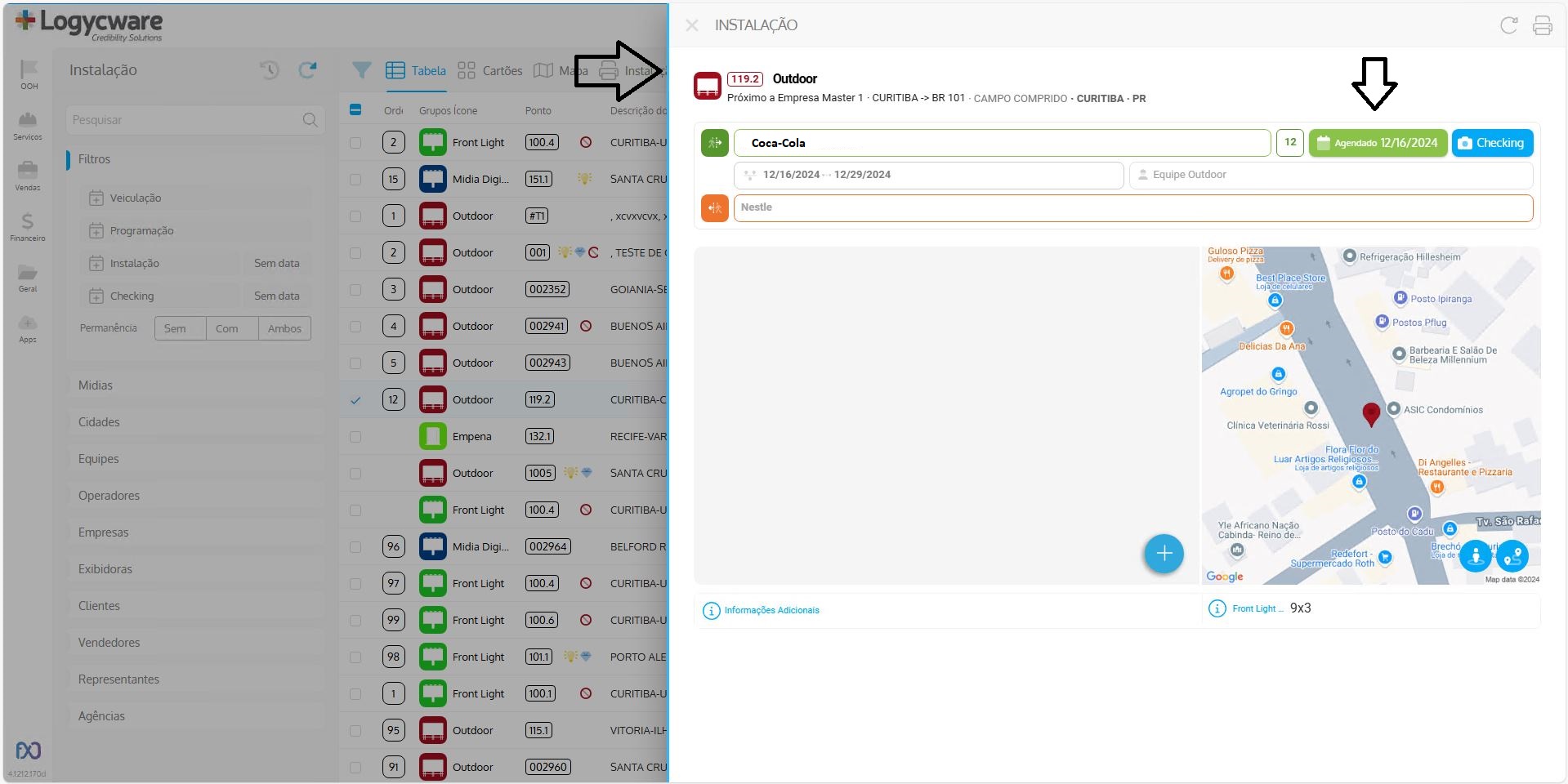The image size is (1568, 784).
Task: Click the Logycware logo
Action: (x=89, y=24)
